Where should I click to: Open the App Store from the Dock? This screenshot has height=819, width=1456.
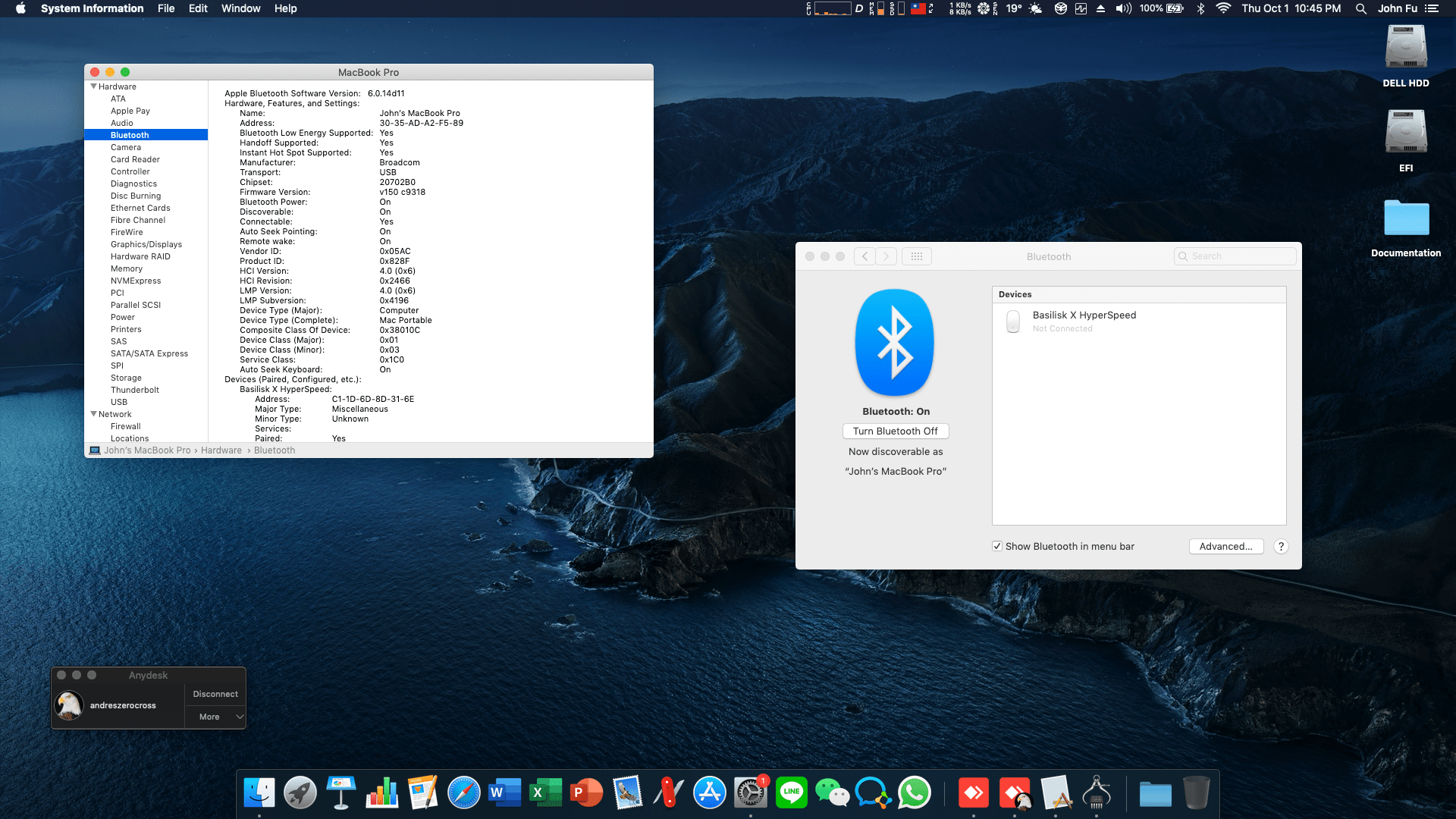(709, 792)
